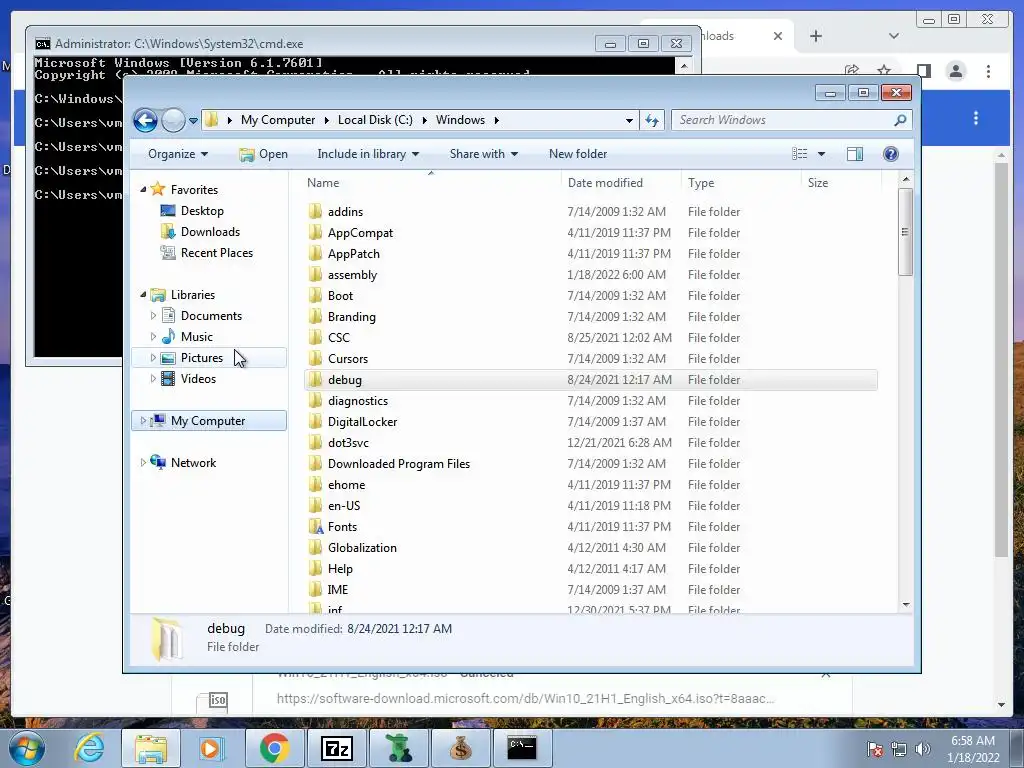Switch to Command Prompt taskbar icon
Image resolution: width=1024 pixels, height=768 pixels.
pos(522,748)
